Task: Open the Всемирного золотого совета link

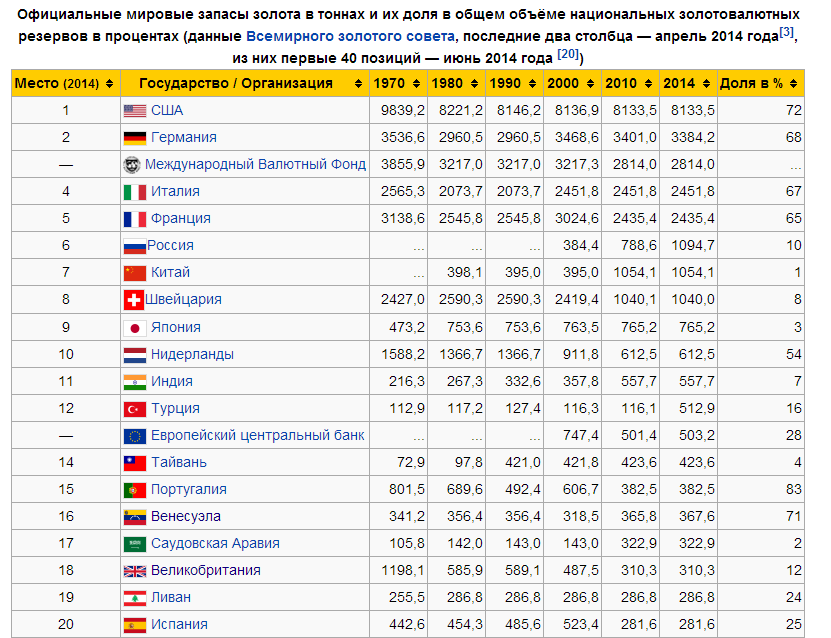Action: tap(350, 37)
